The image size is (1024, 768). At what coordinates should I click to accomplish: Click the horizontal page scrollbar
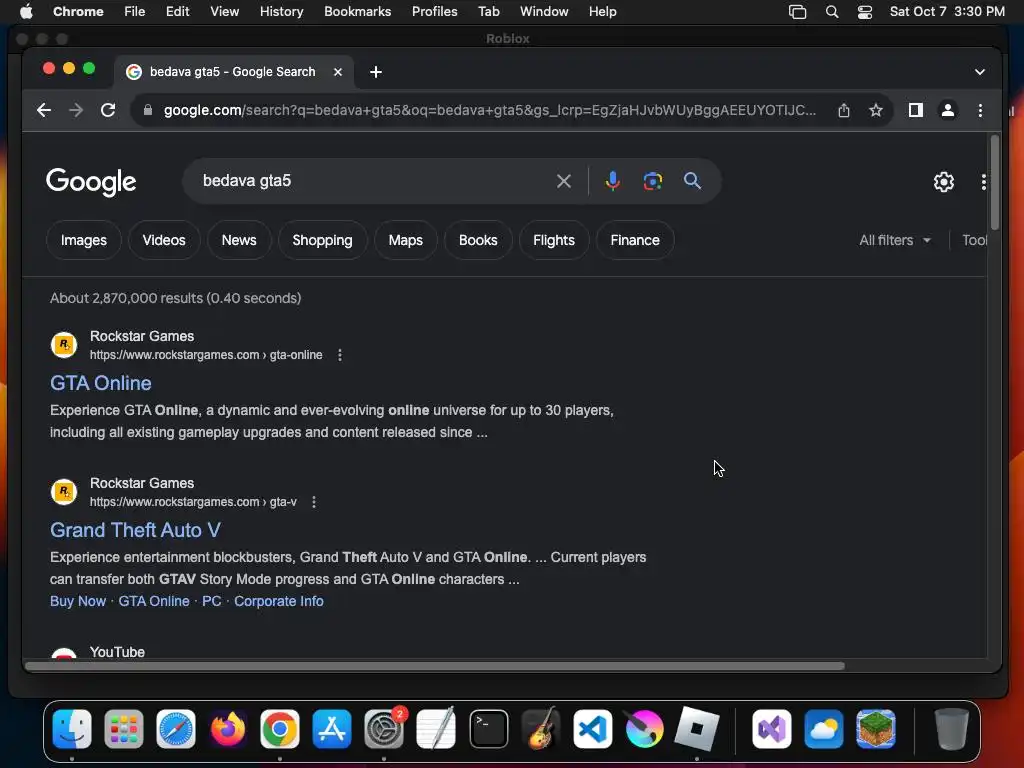pos(435,666)
